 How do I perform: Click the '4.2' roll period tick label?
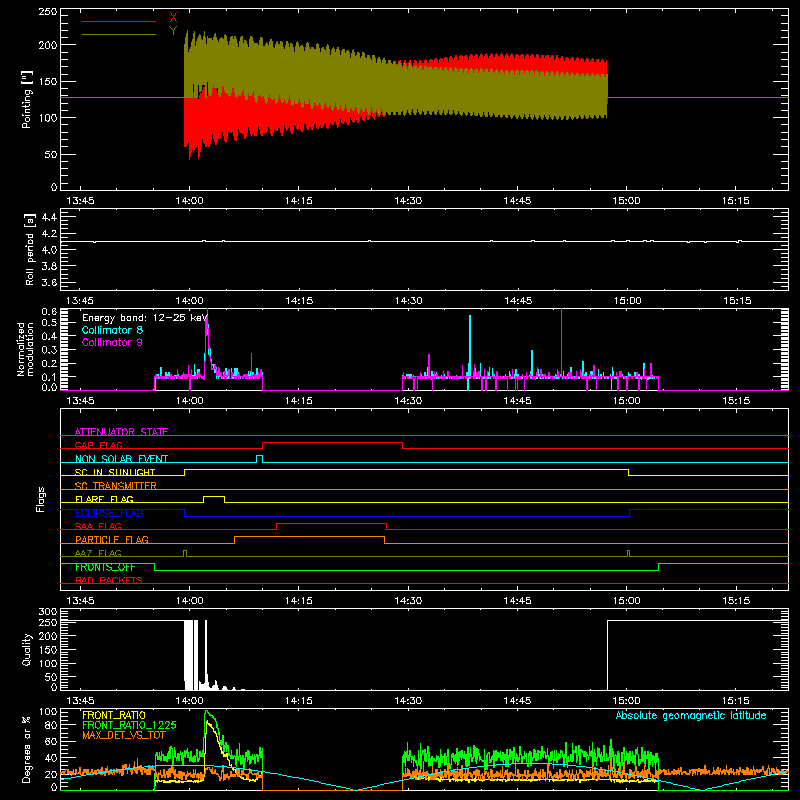(48, 234)
